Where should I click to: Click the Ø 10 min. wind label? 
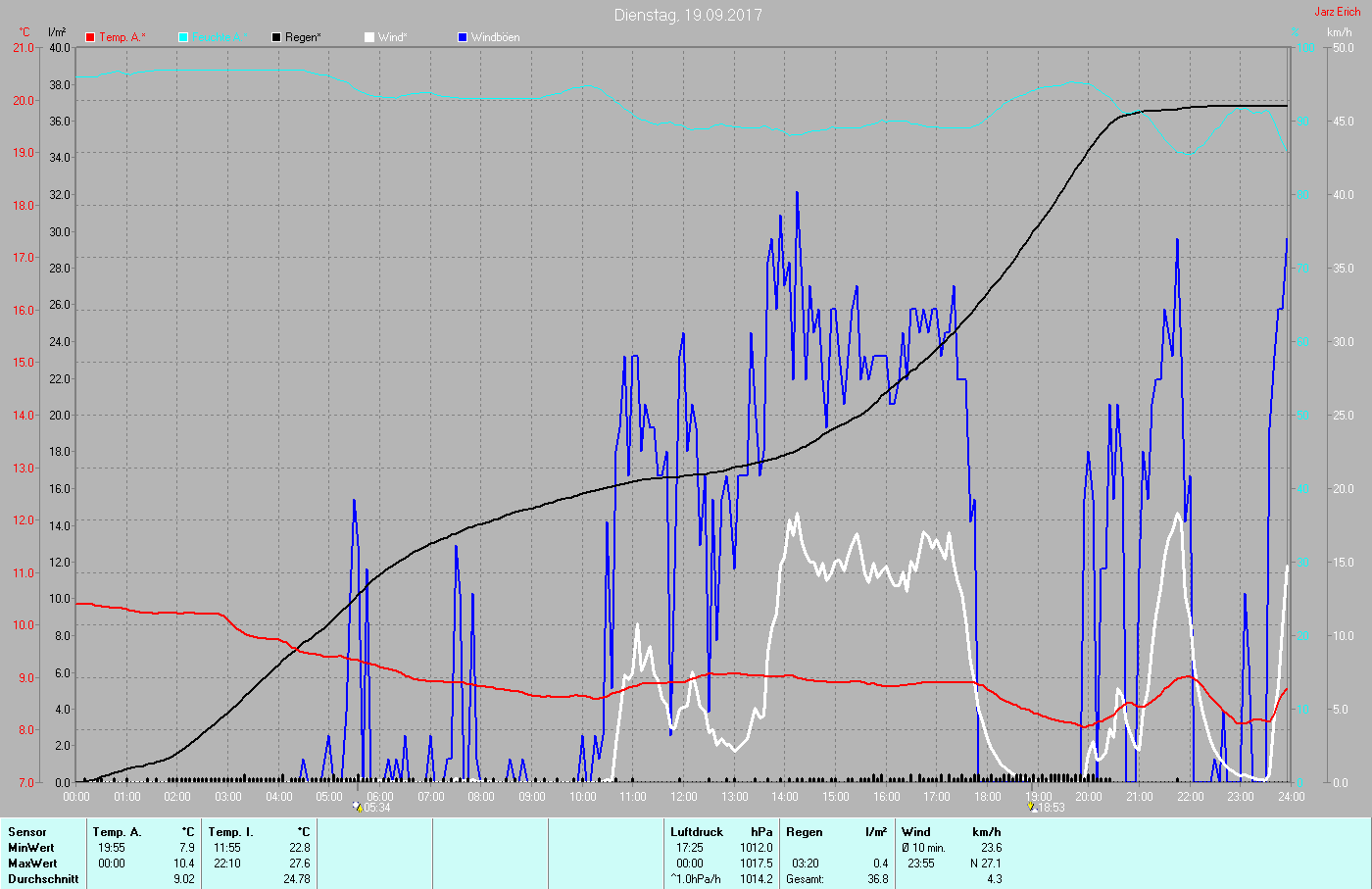coord(924,848)
